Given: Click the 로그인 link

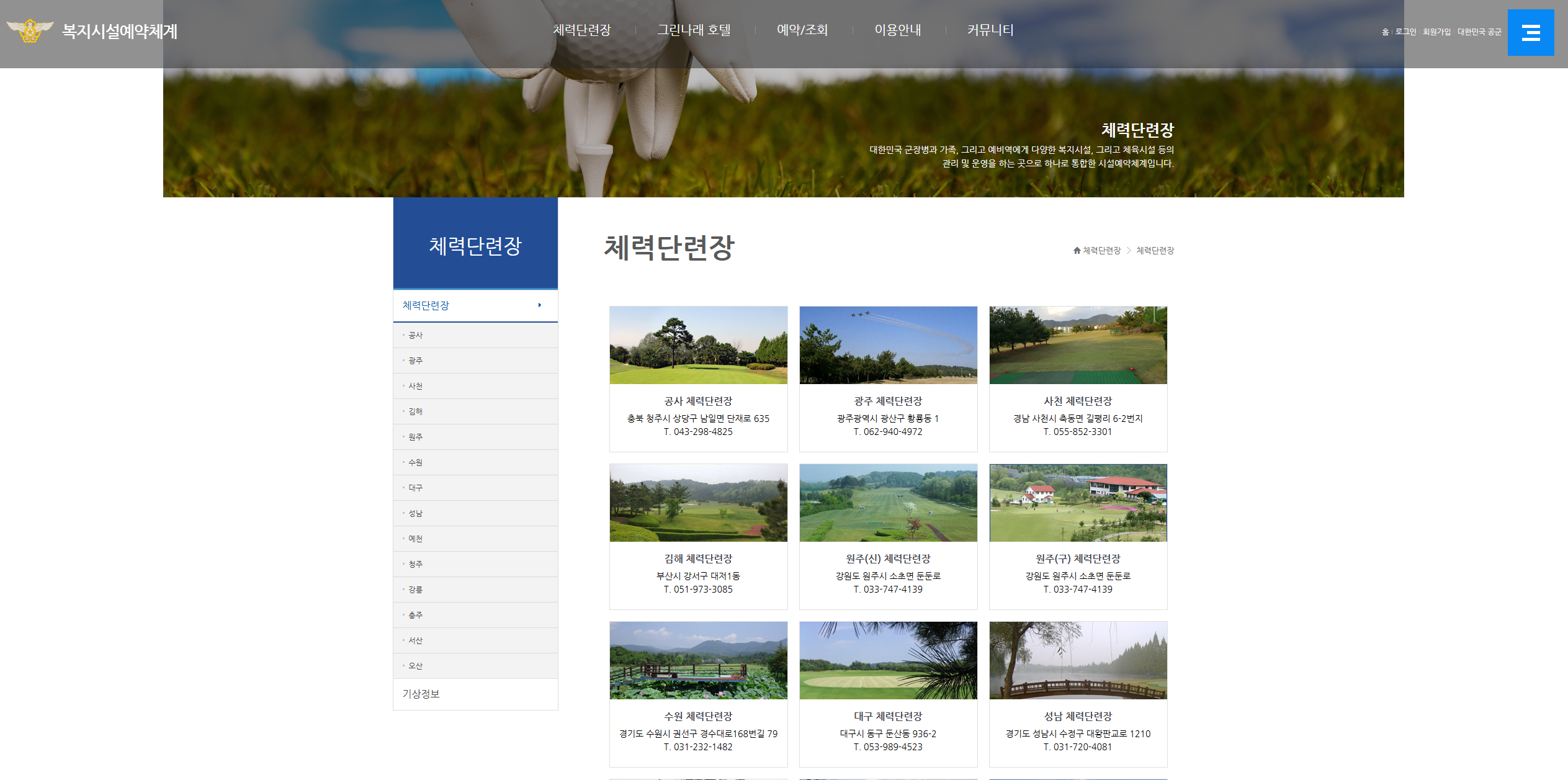Looking at the screenshot, I should coord(1405,32).
